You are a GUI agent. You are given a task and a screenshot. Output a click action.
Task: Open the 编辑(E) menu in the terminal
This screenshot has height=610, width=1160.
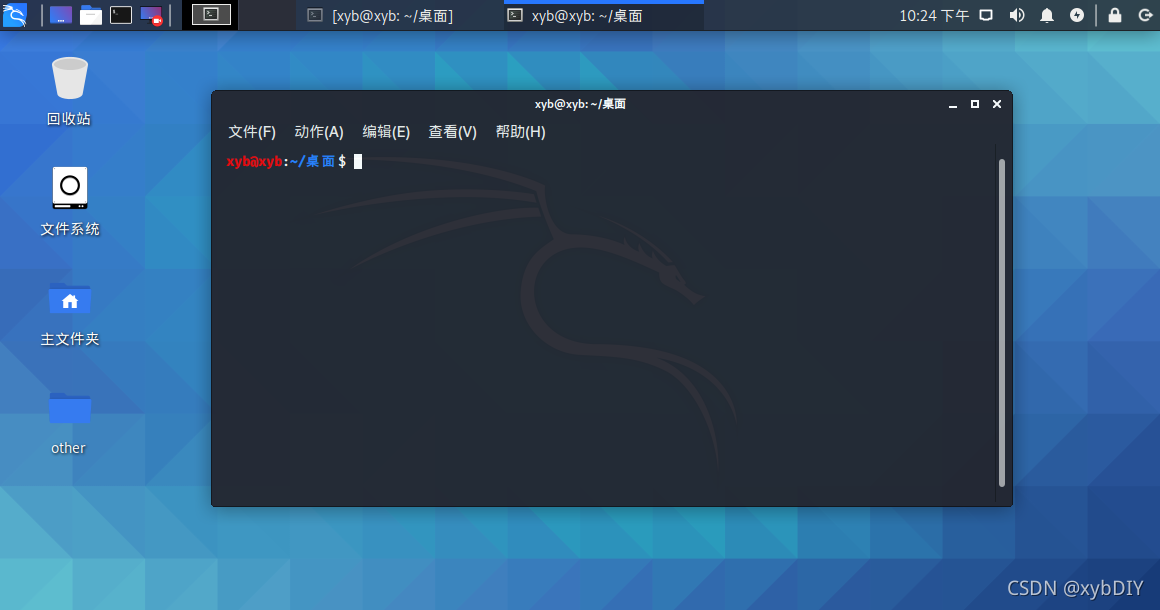click(x=386, y=132)
